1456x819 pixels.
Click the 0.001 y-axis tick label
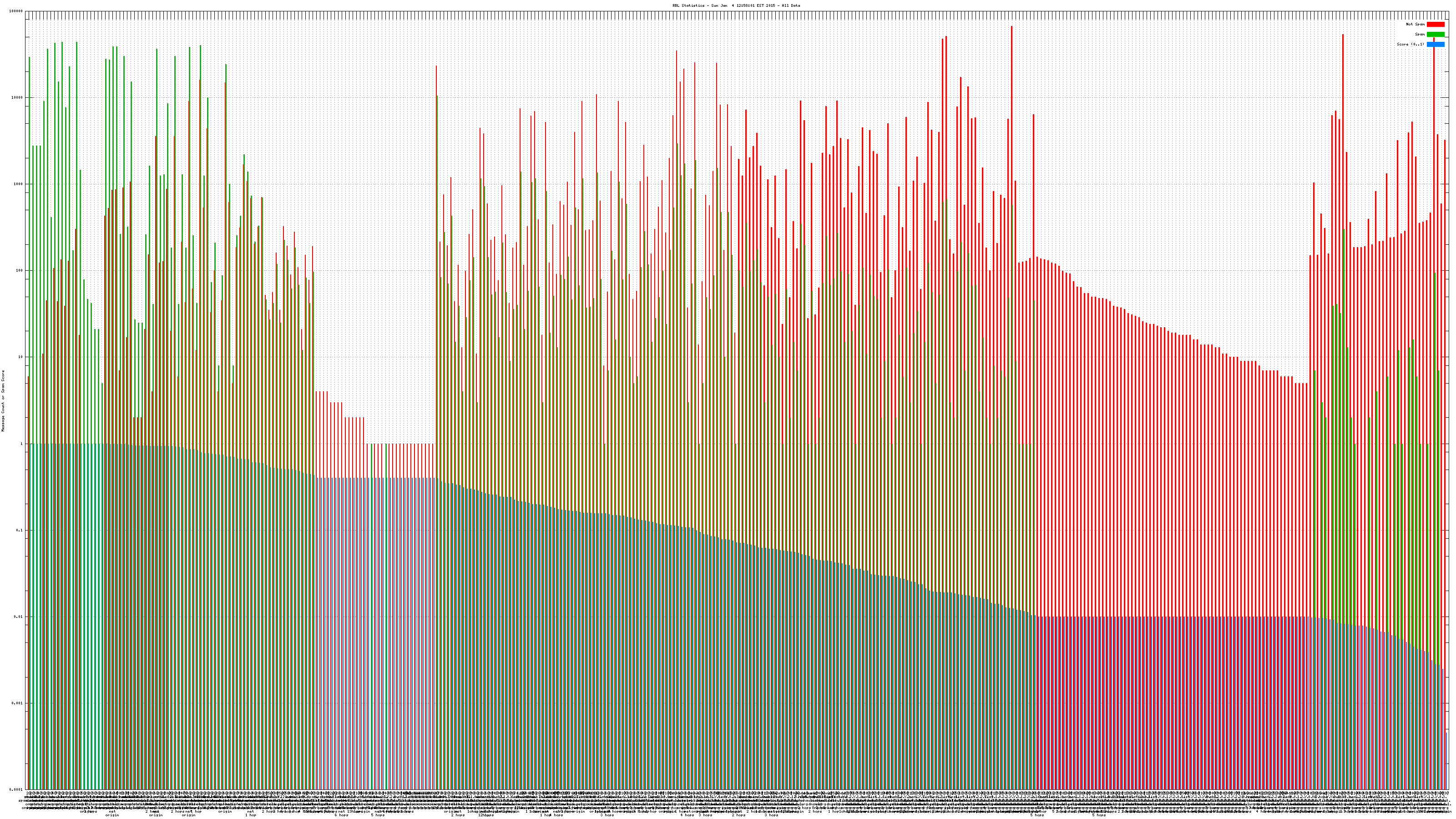(x=18, y=703)
